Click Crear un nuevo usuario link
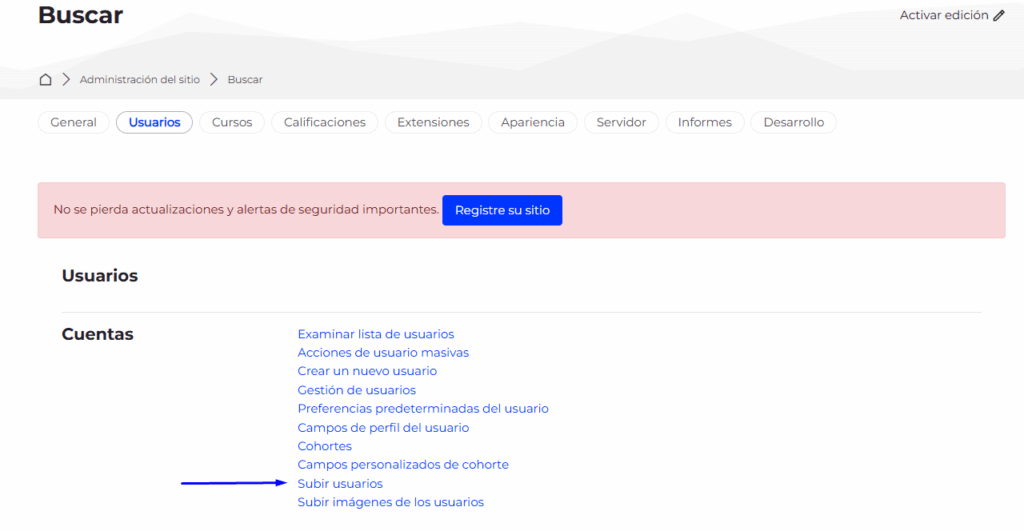The width and height of the screenshot is (1024, 531). [x=367, y=371]
